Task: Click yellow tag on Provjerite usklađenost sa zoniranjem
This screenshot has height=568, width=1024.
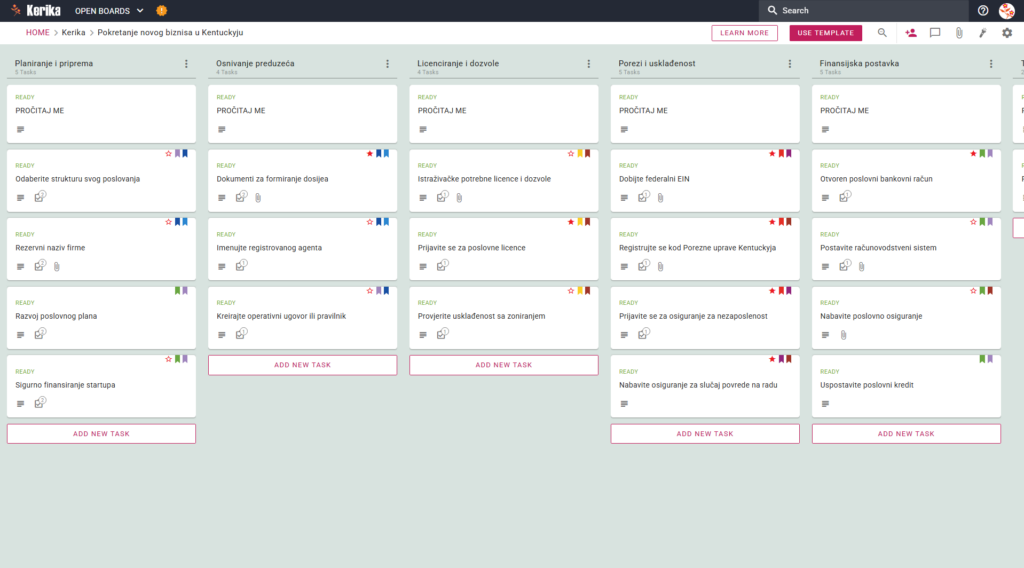Action: (579, 291)
